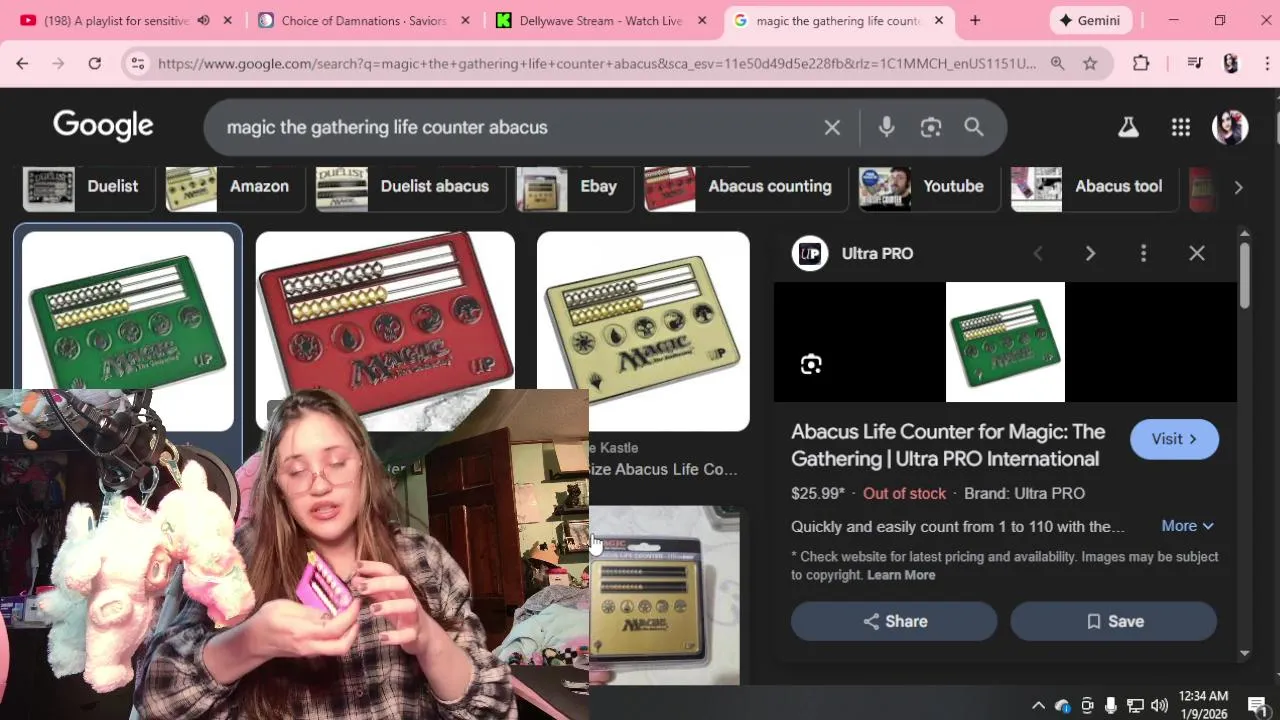The width and height of the screenshot is (1280, 720).
Task: Filter images by Youtube chip
Action: point(929,187)
